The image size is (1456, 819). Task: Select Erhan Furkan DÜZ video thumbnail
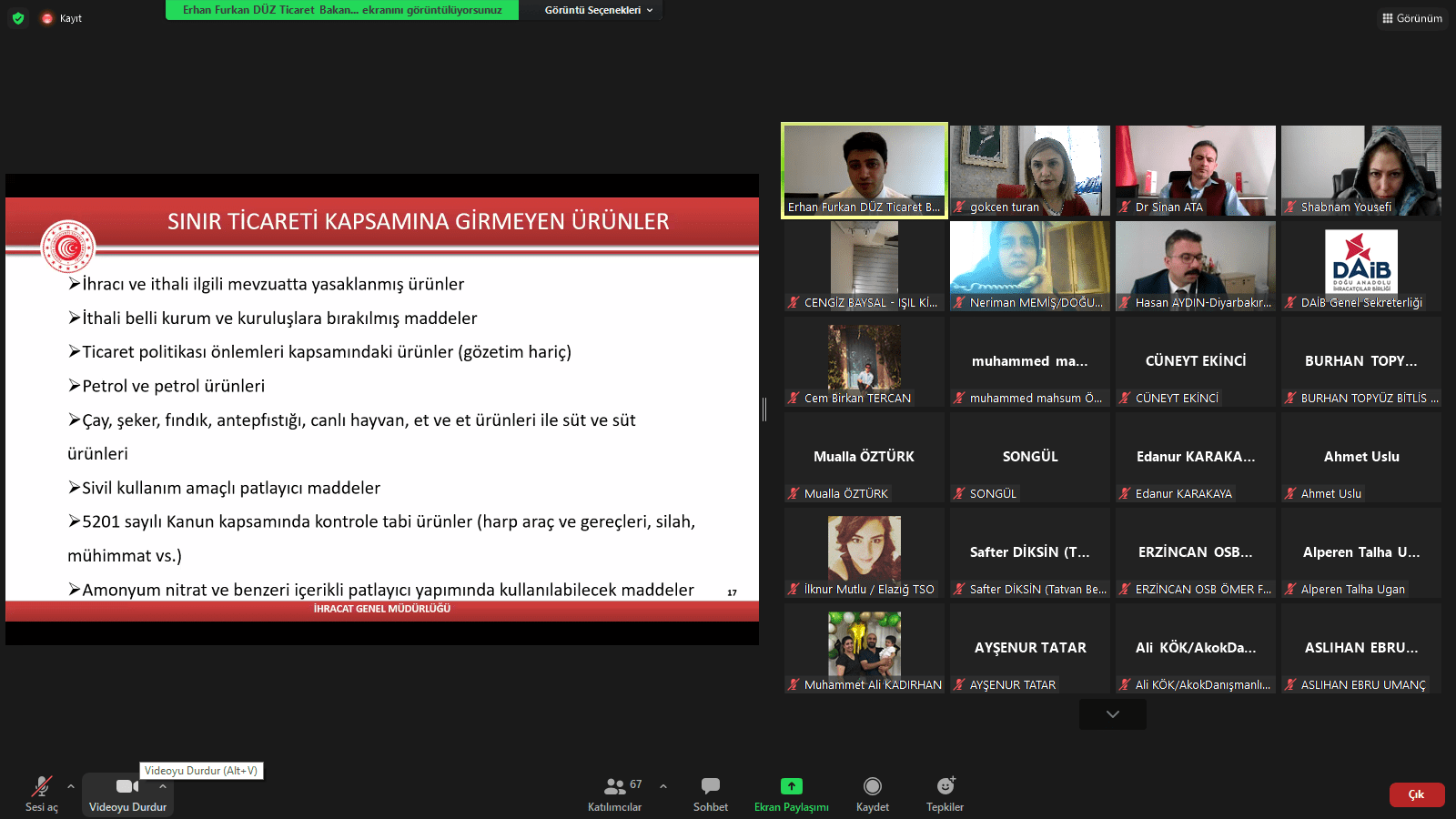pos(864,170)
